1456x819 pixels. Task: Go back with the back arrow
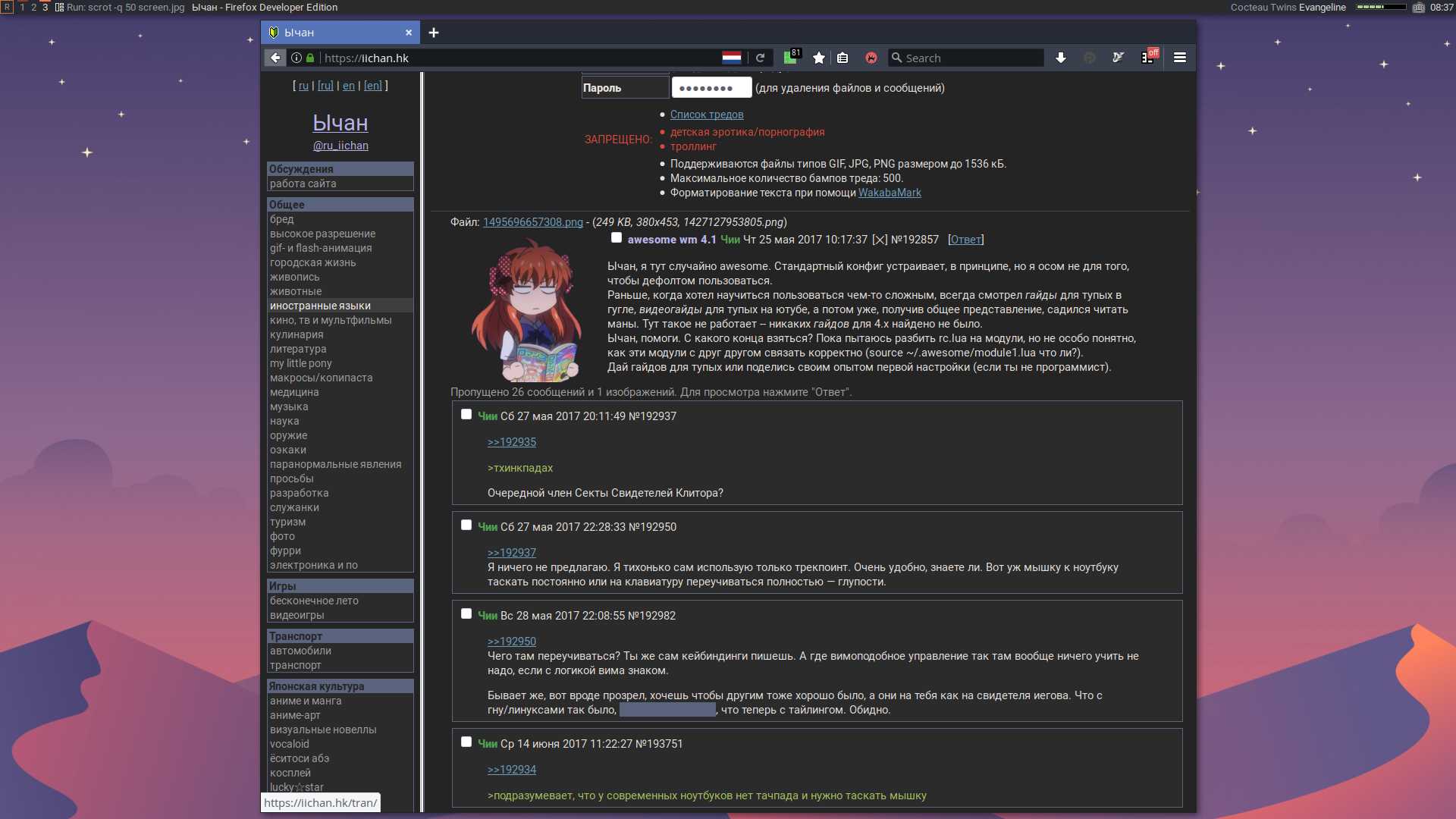click(x=275, y=58)
